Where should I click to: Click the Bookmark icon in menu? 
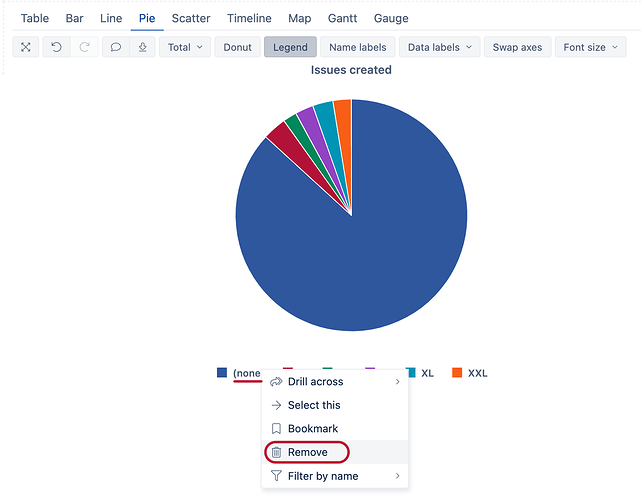[276, 428]
